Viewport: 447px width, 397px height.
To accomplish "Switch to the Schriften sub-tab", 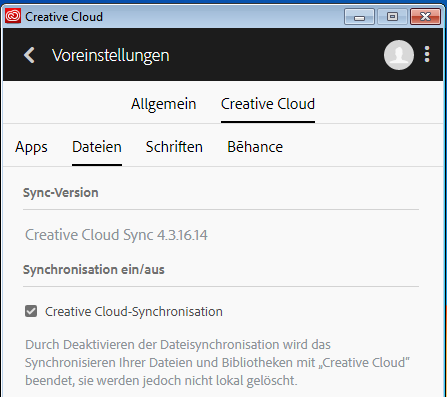I will pos(174,147).
